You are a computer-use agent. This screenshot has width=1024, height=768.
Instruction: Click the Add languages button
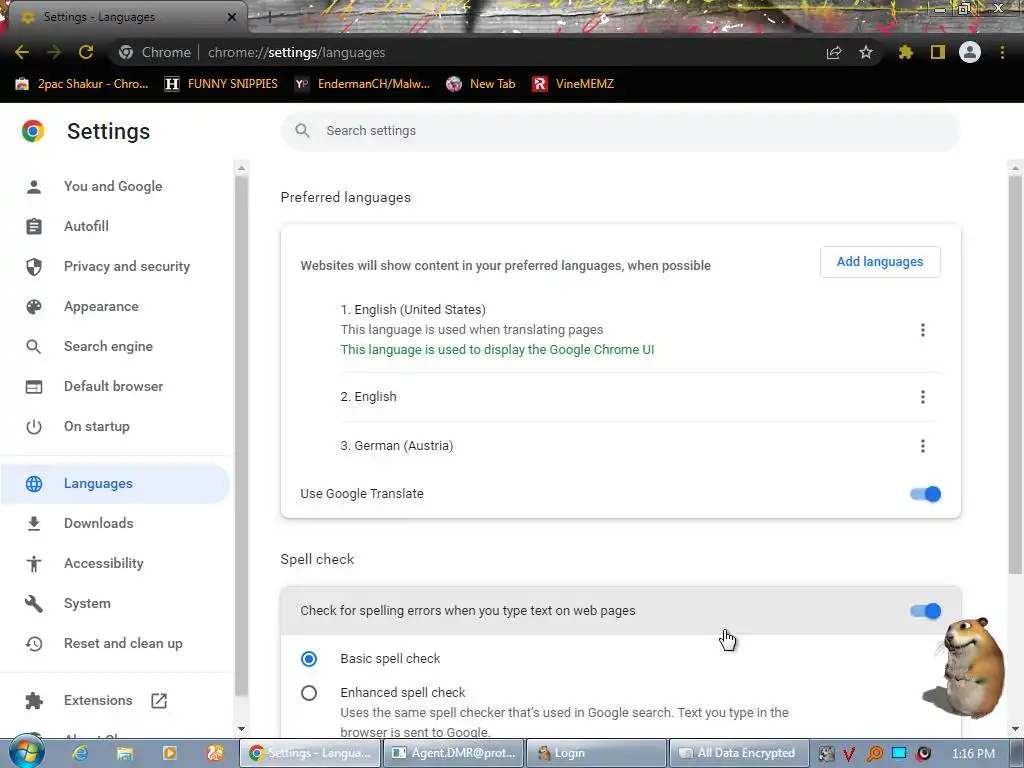pos(880,262)
